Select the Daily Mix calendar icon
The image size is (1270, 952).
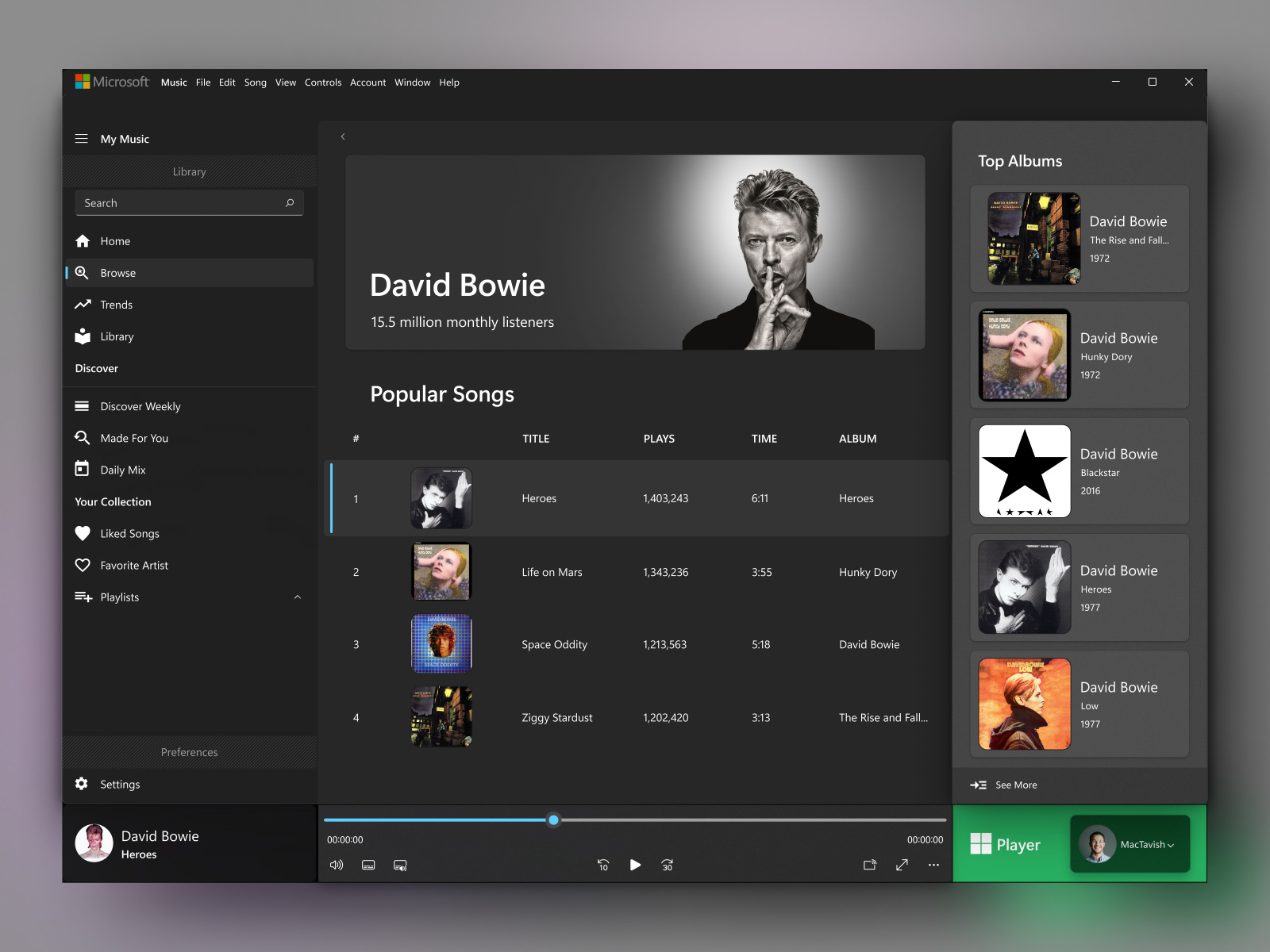point(83,469)
